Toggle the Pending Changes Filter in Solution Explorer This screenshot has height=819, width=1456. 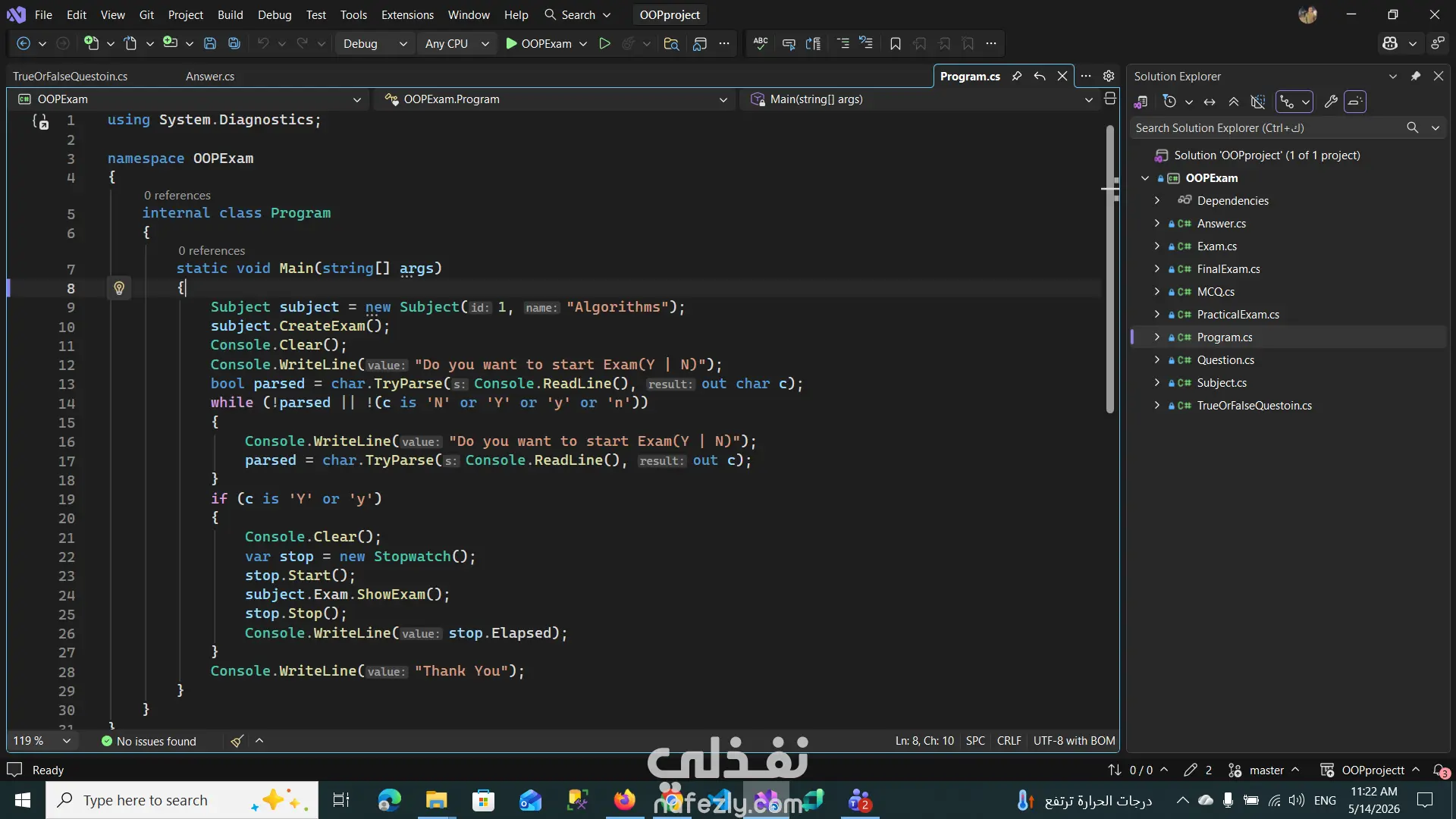tap(1169, 102)
